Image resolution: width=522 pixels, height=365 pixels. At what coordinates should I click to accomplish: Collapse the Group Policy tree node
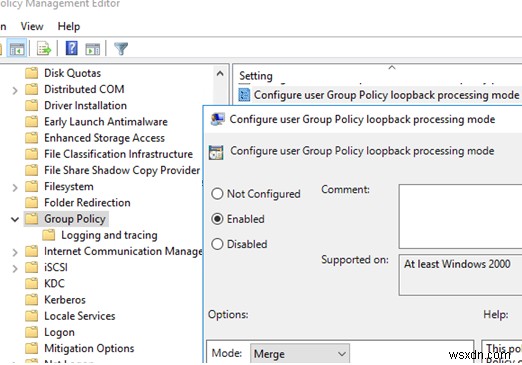tap(15, 219)
